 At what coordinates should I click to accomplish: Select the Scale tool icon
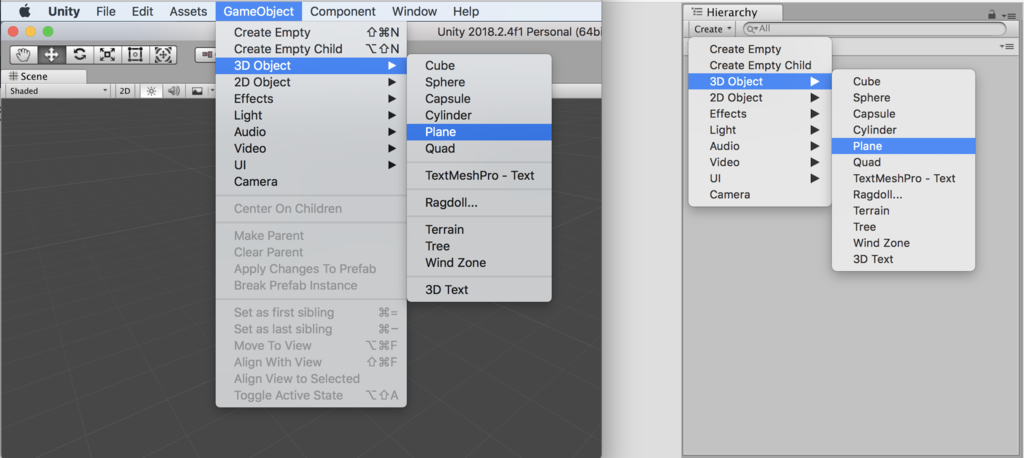[107, 55]
